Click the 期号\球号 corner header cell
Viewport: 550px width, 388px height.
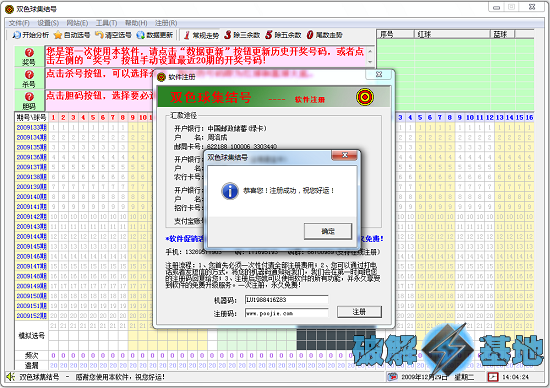[31, 118]
